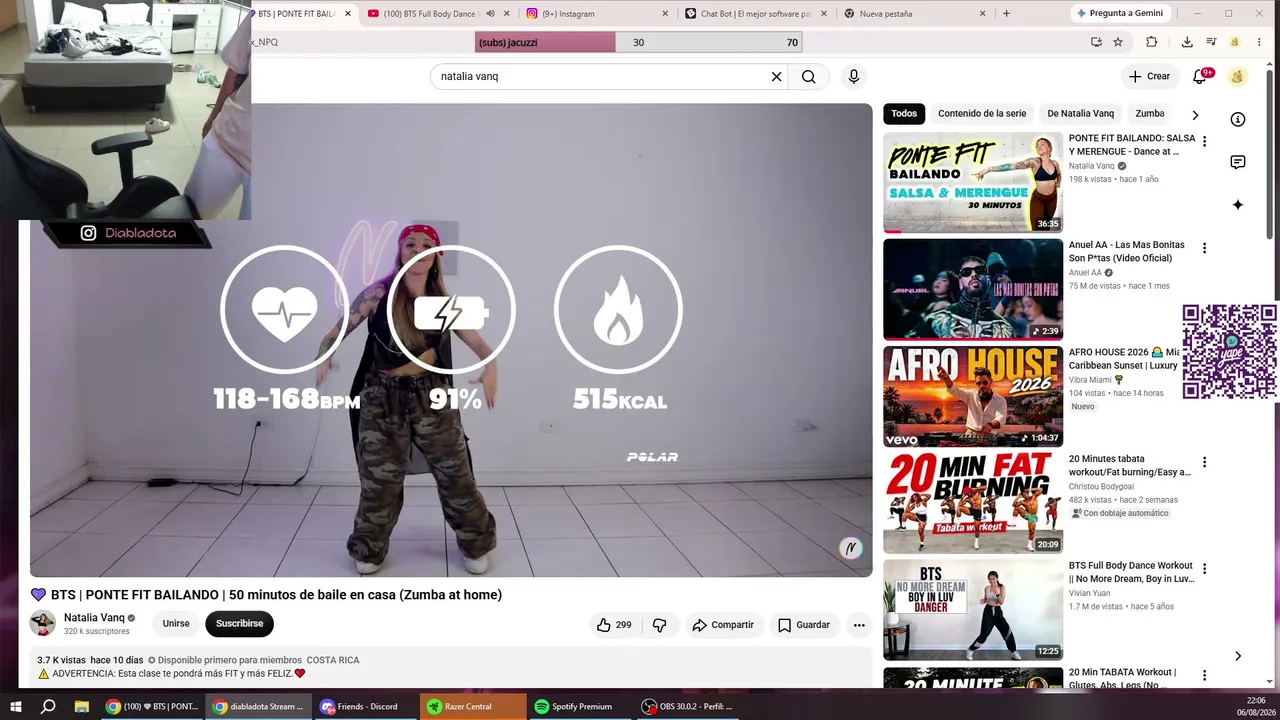Bookmark this page with the star icon
1280x720 pixels.
[1118, 42]
